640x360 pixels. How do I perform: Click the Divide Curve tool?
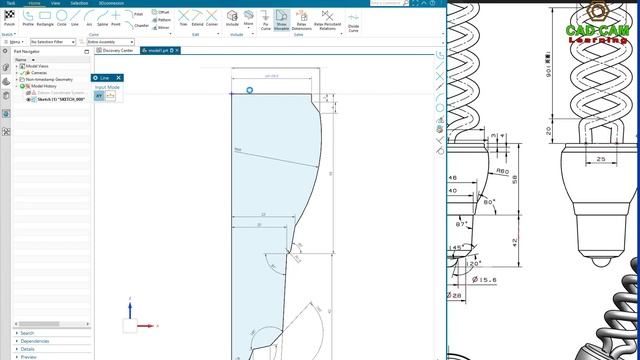(x=353, y=22)
